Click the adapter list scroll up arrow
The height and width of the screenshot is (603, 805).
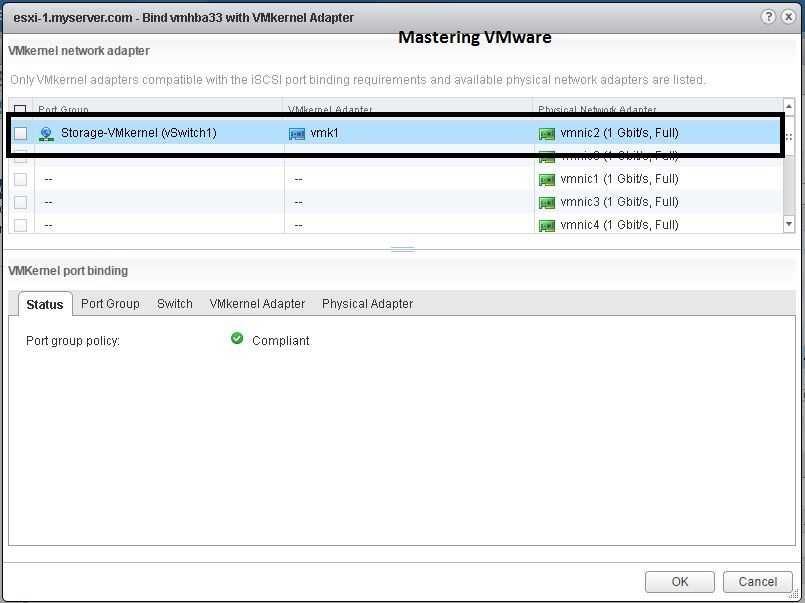(x=789, y=106)
